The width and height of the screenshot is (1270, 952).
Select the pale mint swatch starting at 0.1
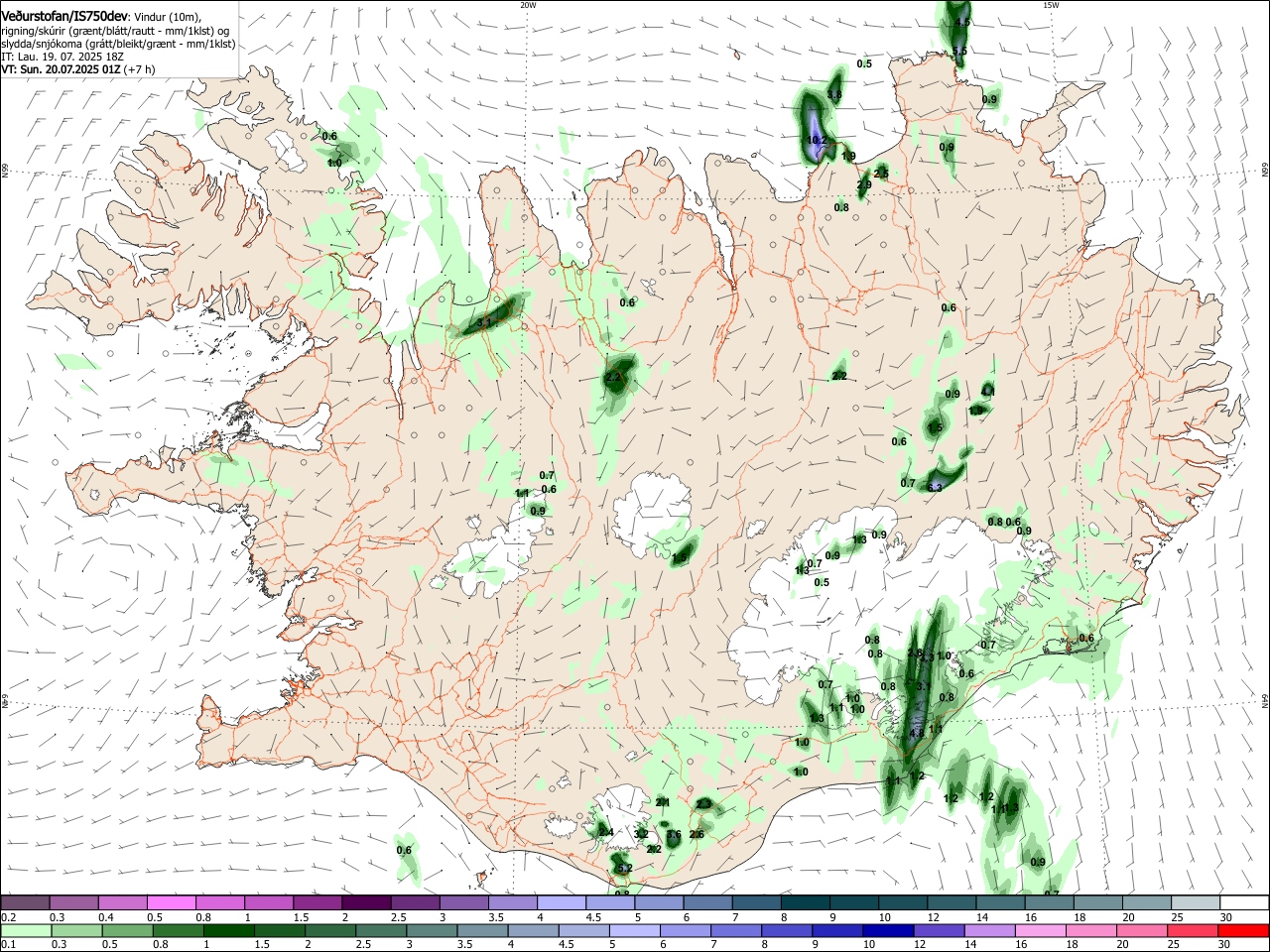[x=26, y=930]
